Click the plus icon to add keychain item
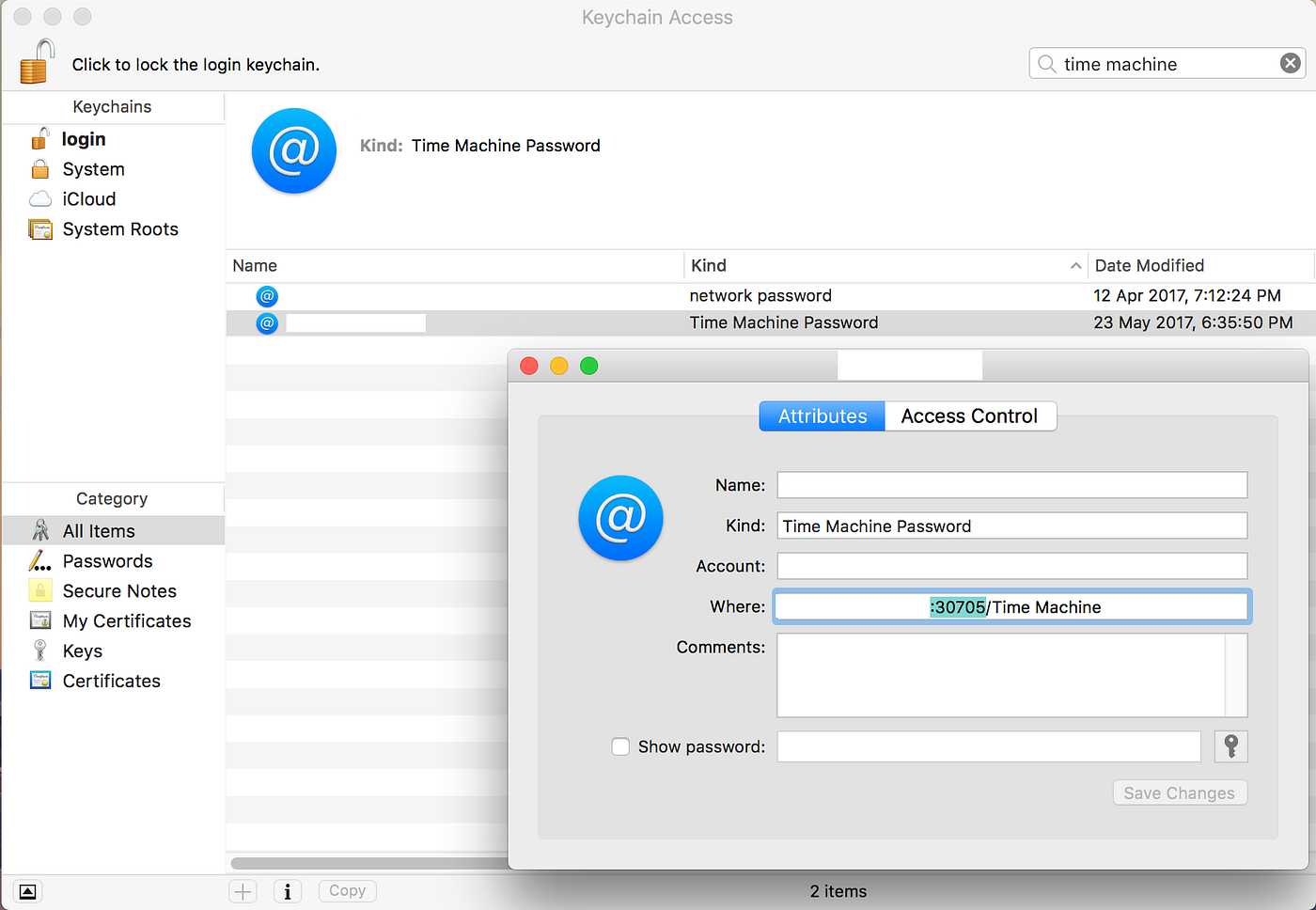Viewport: 1316px width, 910px height. tap(243, 890)
